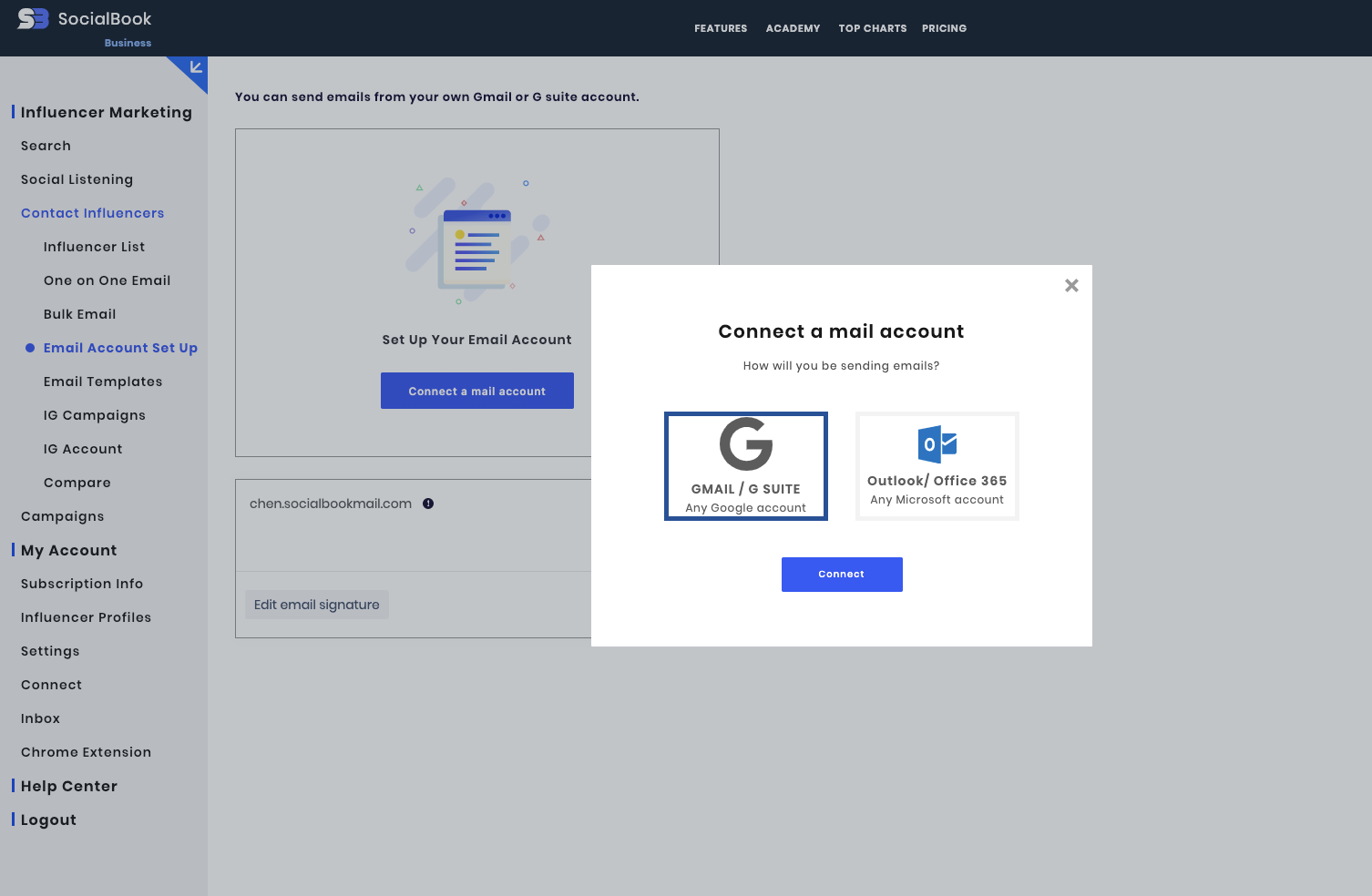The width and height of the screenshot is (1372, 896).
Task: Click the info icon beside chen.socialbookmail.com
Action: [x=428, y=504]
